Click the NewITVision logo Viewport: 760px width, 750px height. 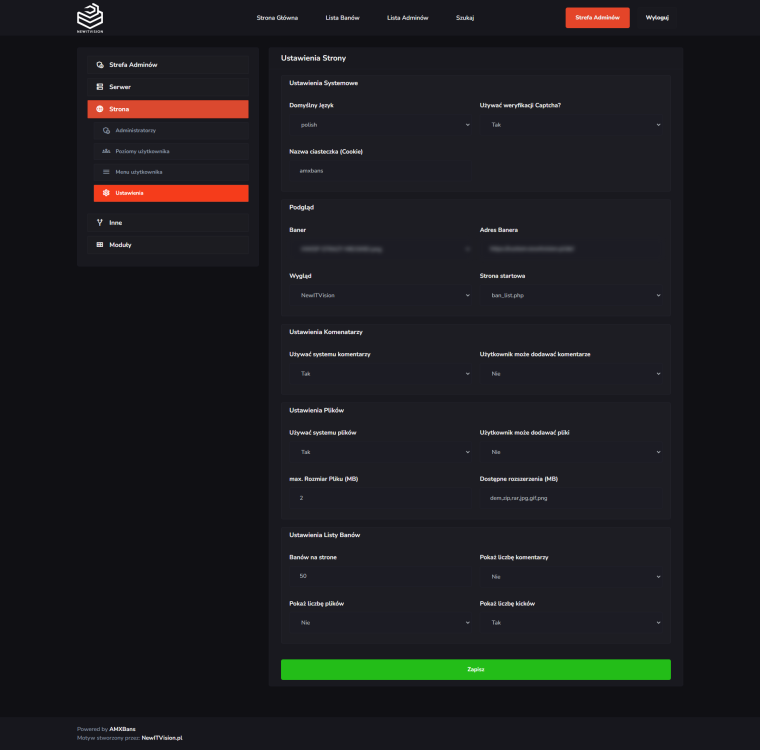90,18
